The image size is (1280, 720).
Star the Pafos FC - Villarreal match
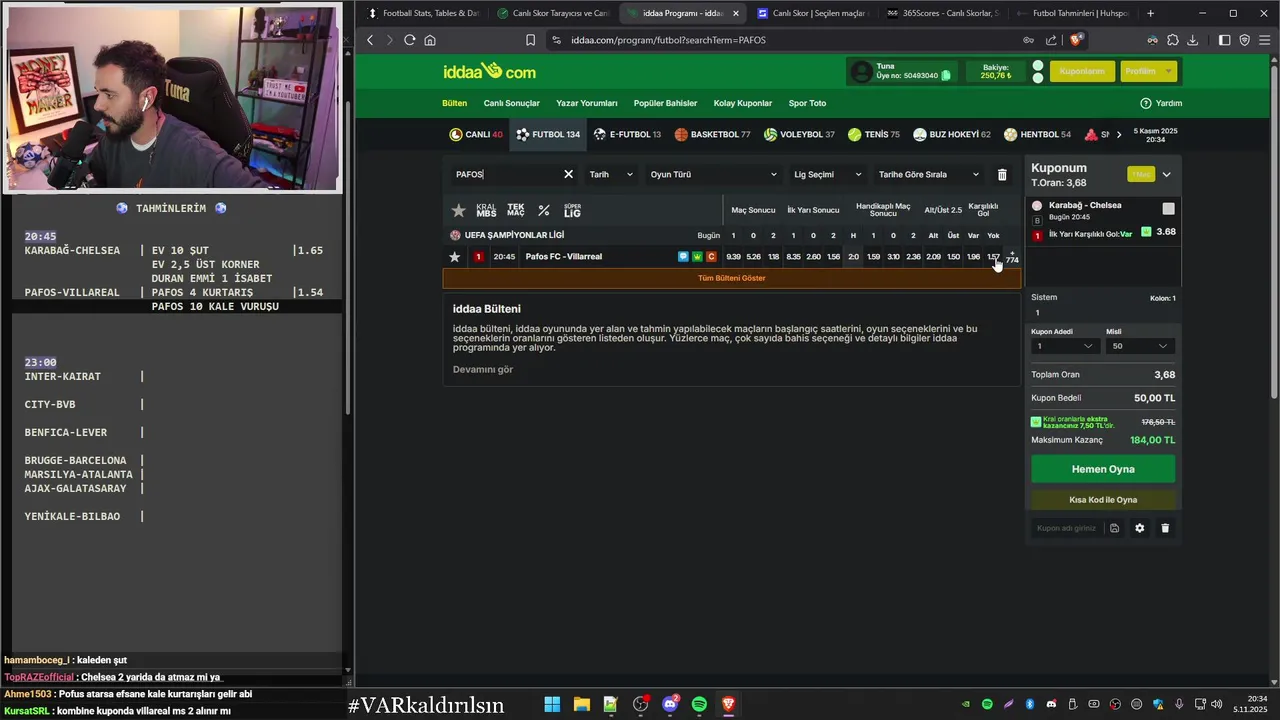click(x=455, y=257)
